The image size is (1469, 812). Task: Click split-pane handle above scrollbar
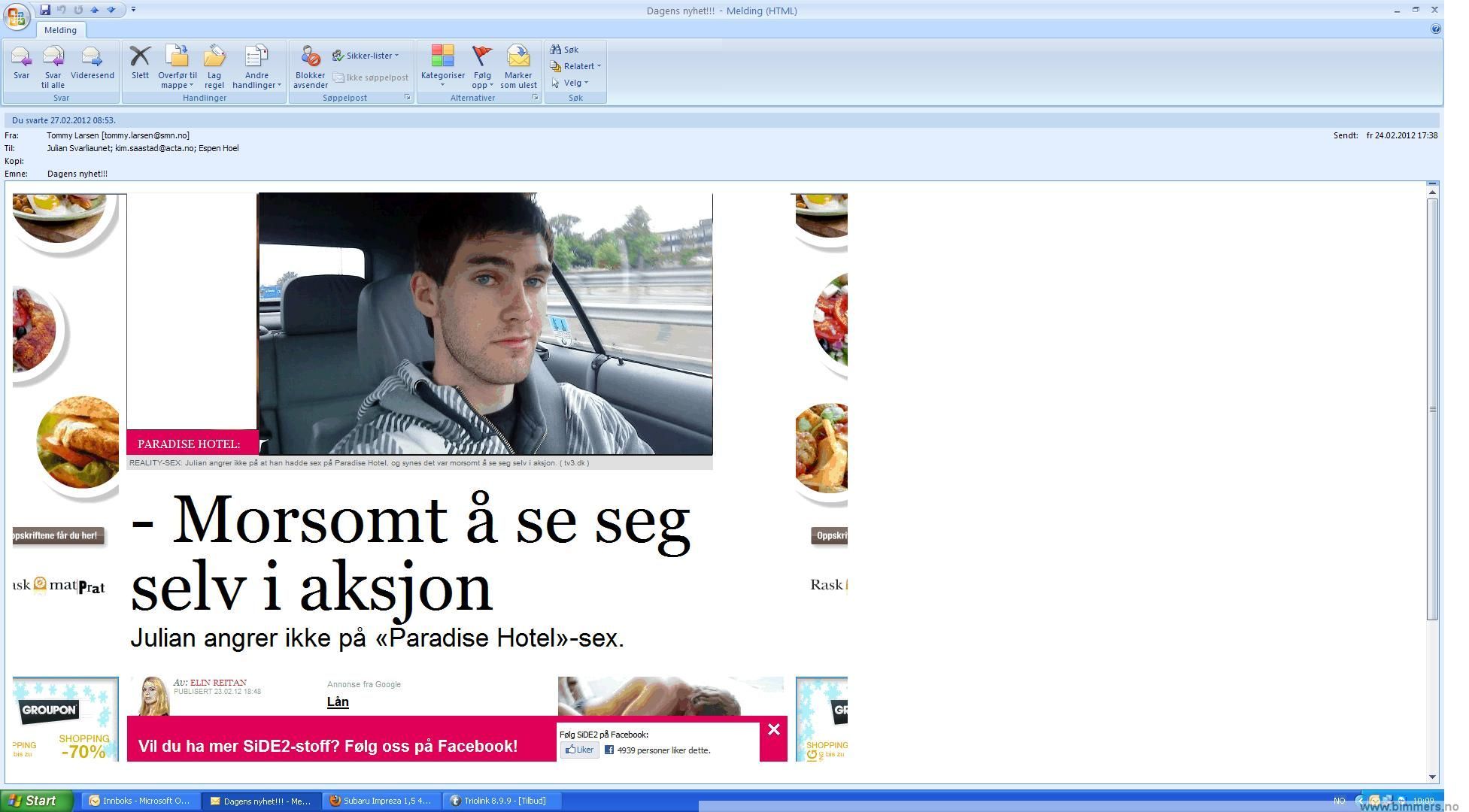[x=1432, y=183]
